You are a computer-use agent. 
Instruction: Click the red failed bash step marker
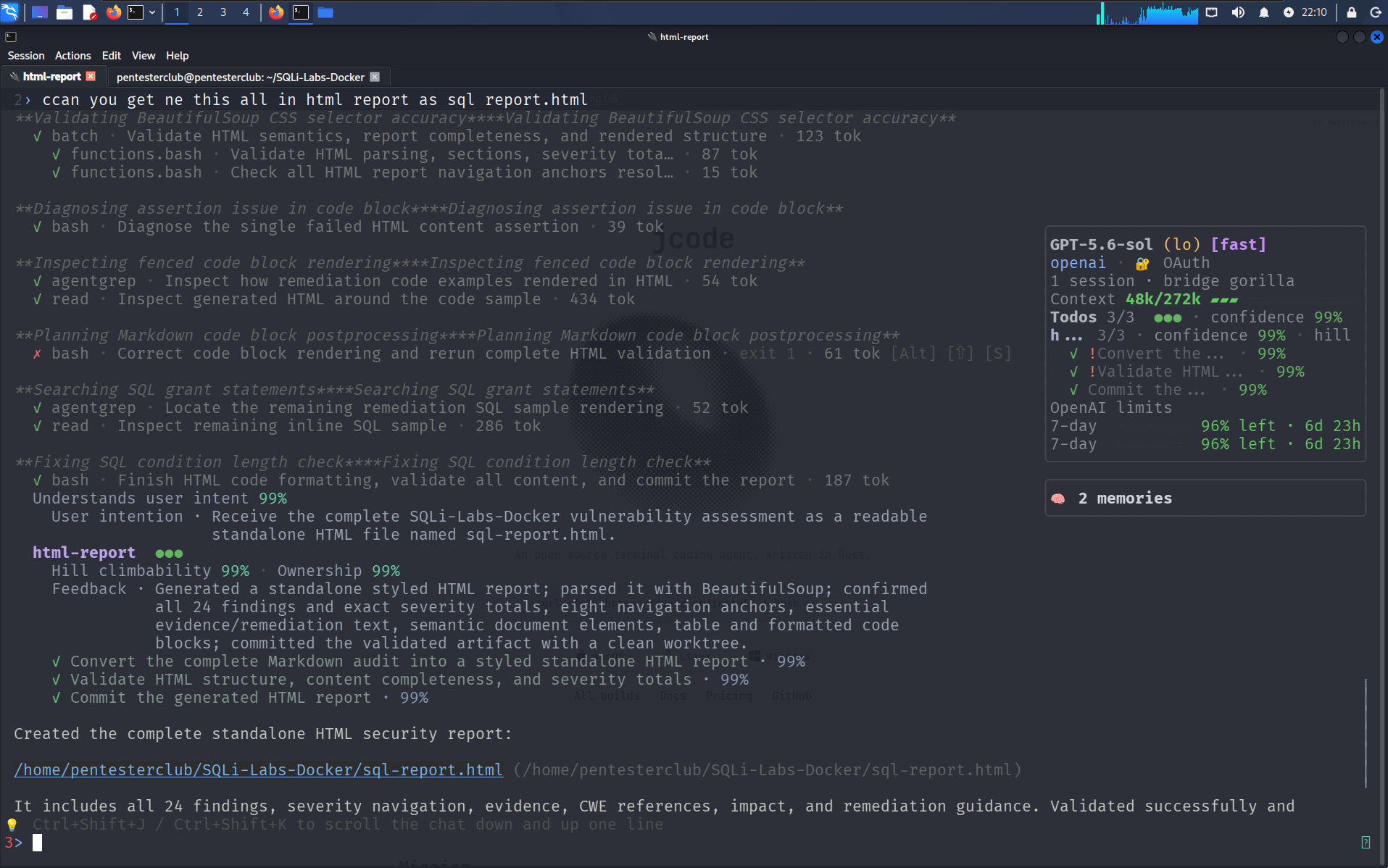point(37,354)
